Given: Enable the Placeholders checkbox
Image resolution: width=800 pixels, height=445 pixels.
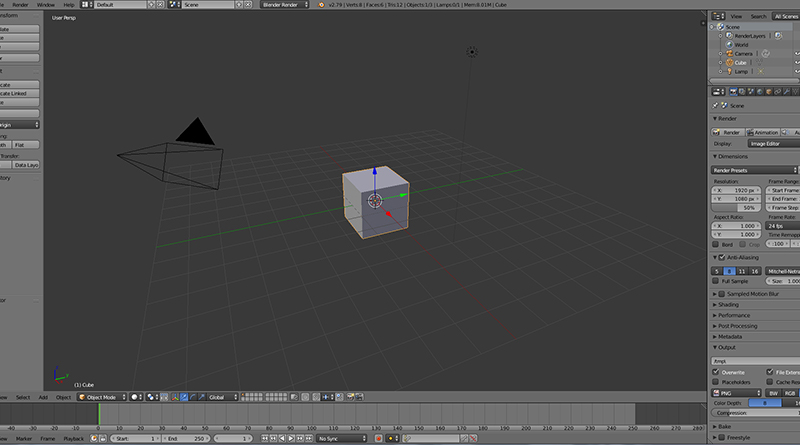Looking at the screenshot, I should (x=716, y=381).
